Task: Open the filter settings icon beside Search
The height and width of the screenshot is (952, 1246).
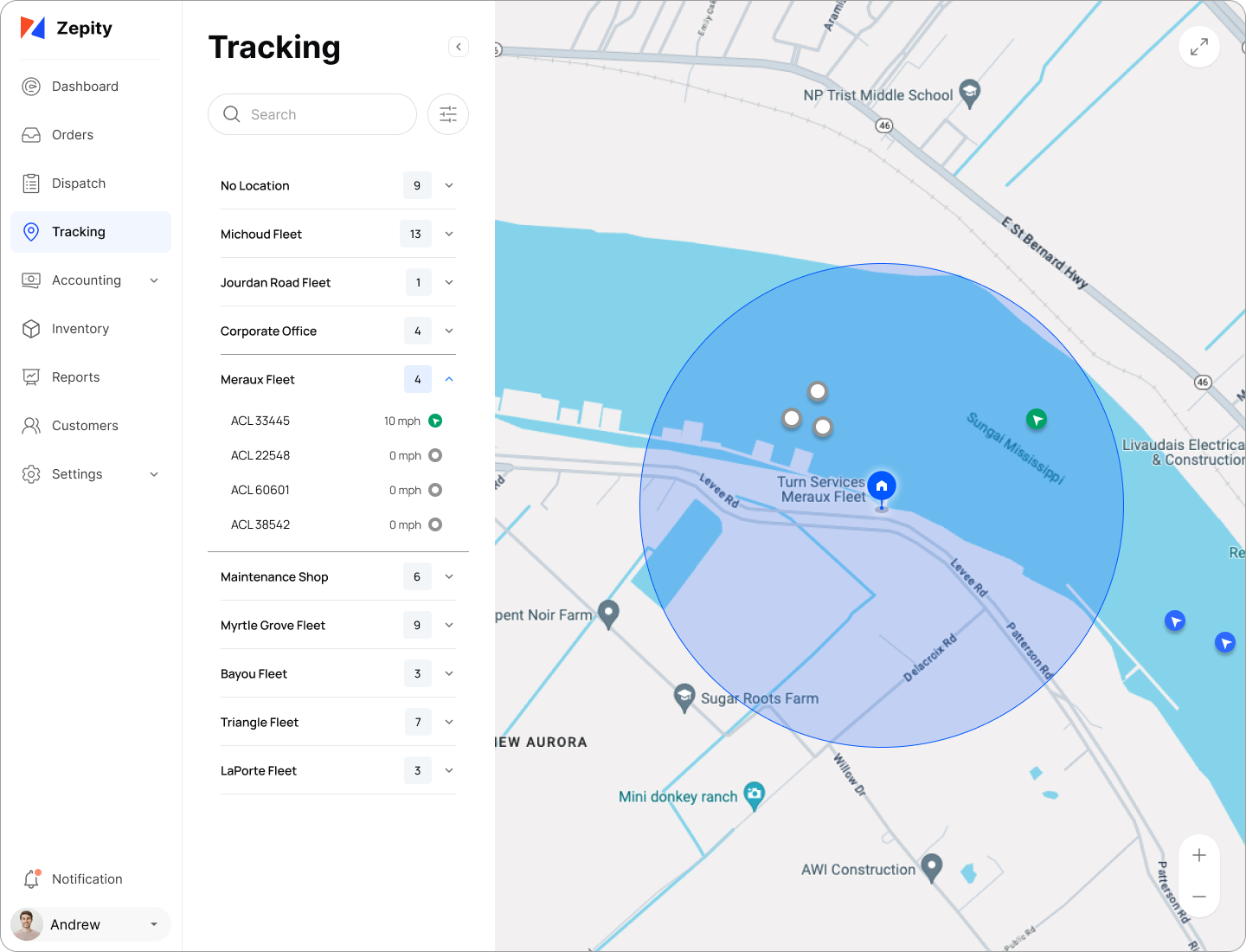Action: pos(448,114)
